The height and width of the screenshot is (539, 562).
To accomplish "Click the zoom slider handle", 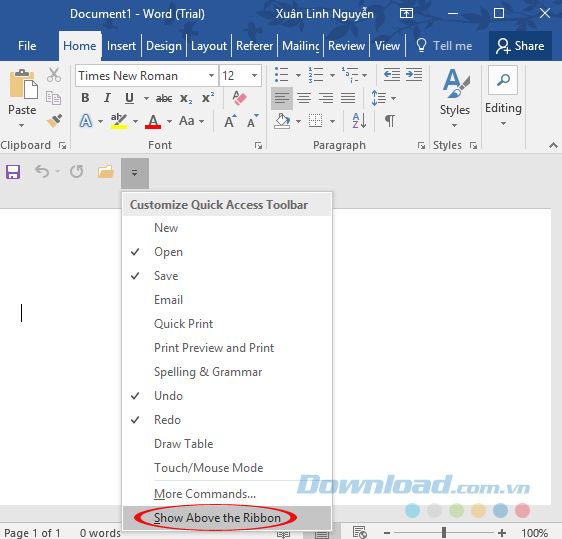I will [444, 533].
